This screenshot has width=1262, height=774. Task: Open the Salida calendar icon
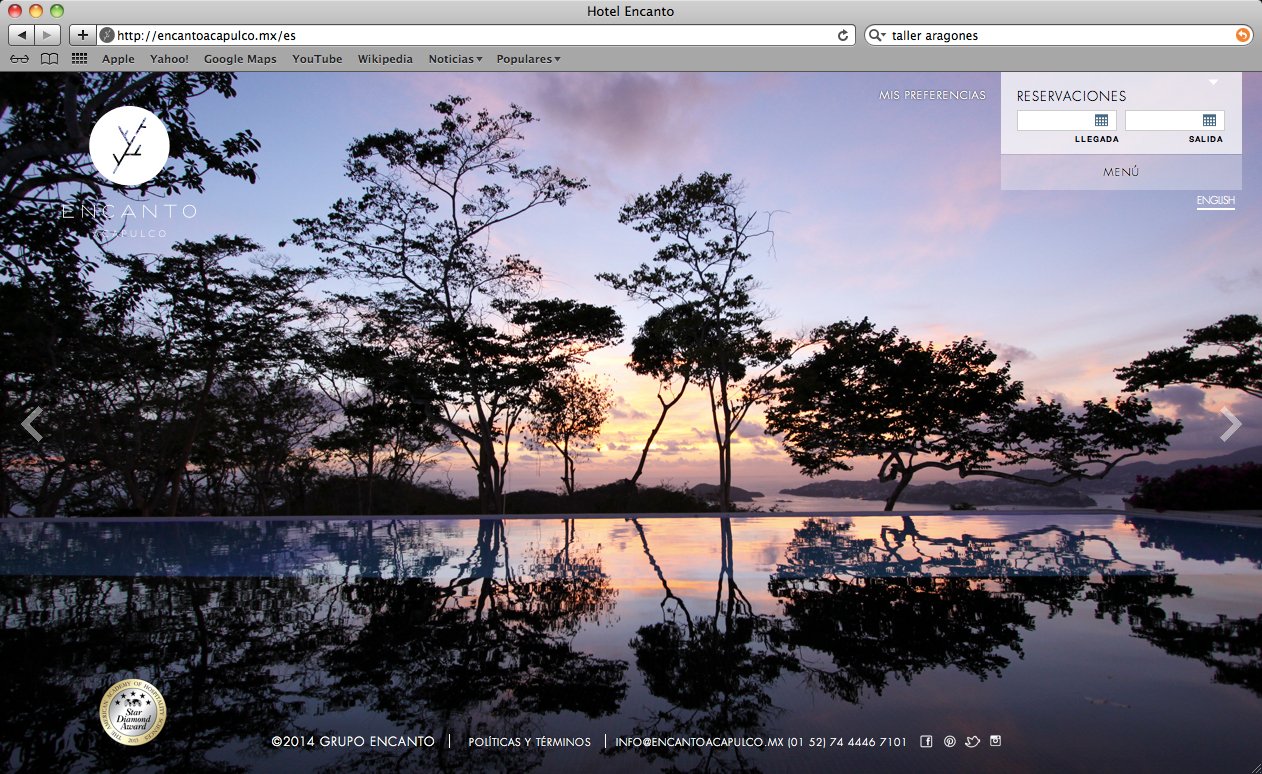point(1209,120)
